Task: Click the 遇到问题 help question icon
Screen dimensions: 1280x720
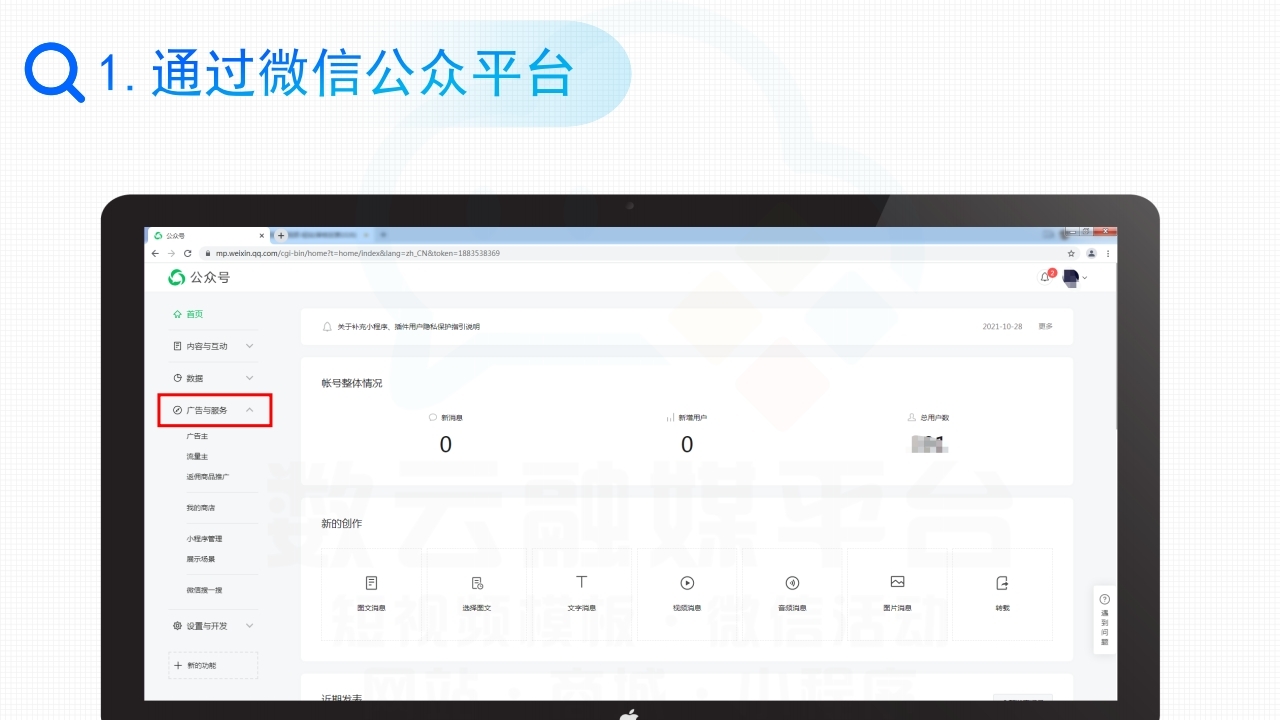Action: click(1105, 599)
